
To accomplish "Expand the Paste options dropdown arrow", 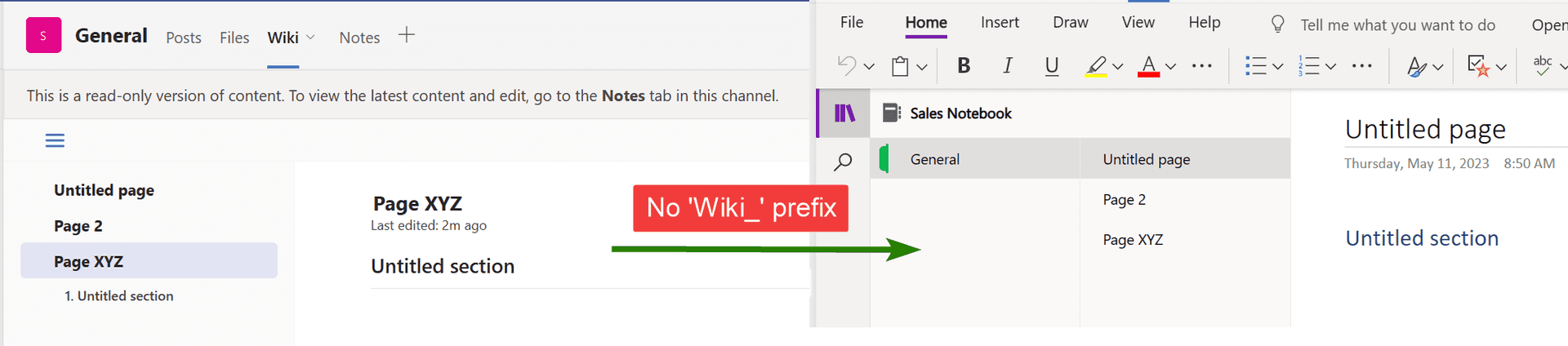I will click(x=922, y=67).
